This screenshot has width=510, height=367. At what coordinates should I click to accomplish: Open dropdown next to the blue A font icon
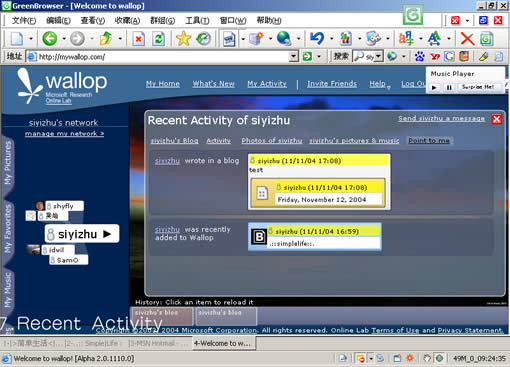449,39
